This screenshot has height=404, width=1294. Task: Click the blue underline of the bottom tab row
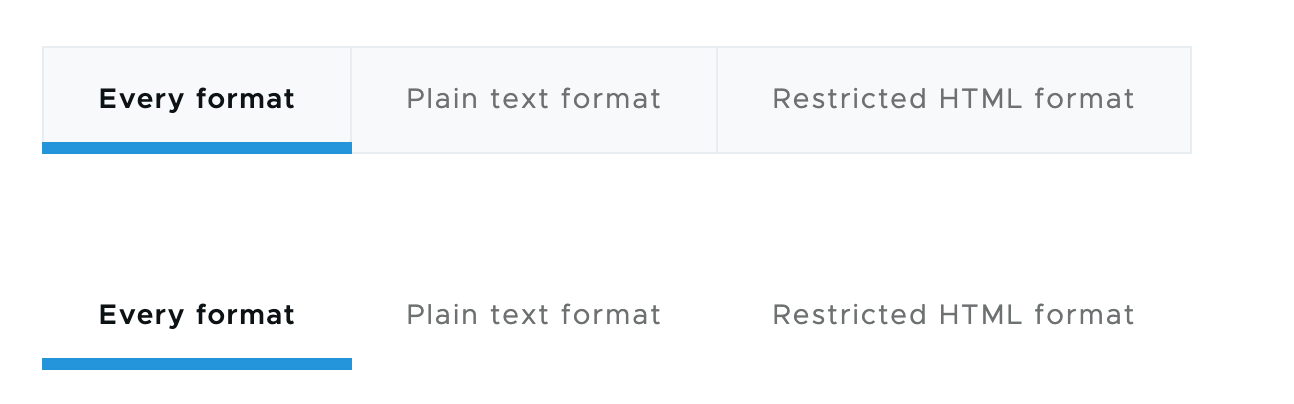click(x=197, y=364)
